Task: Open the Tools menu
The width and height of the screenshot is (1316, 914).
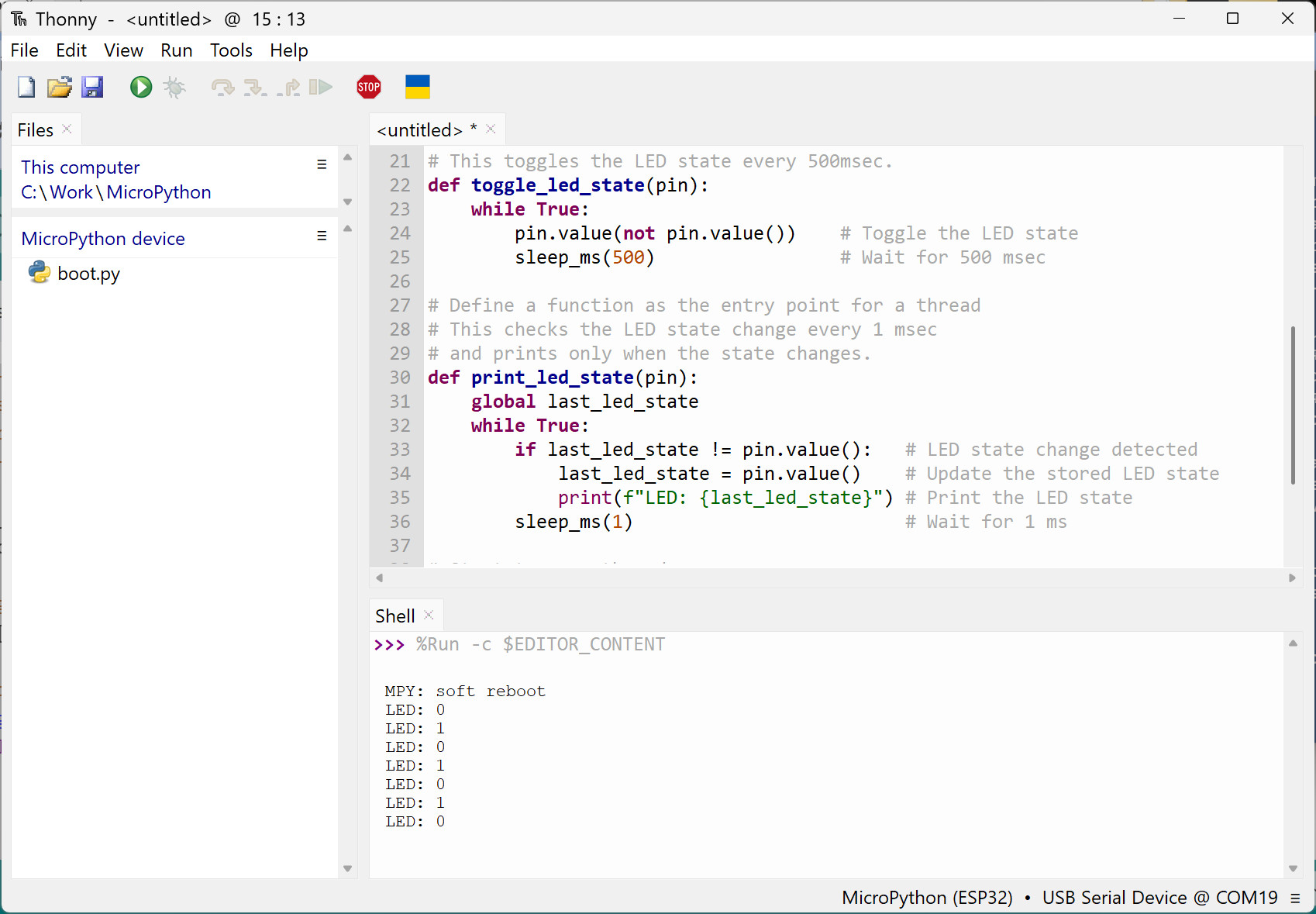Action: [231, 50]
